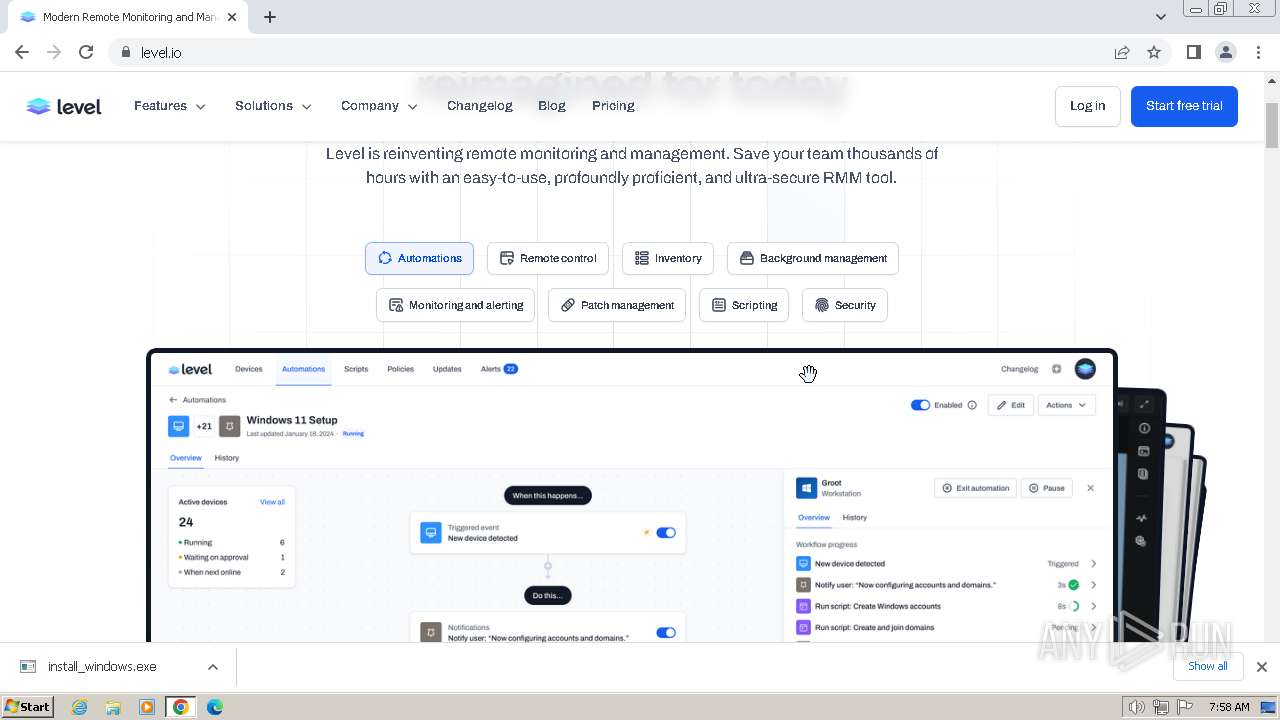Expand the Features menu in the header
The image size is (1280, 720).
tap(170, 106)
